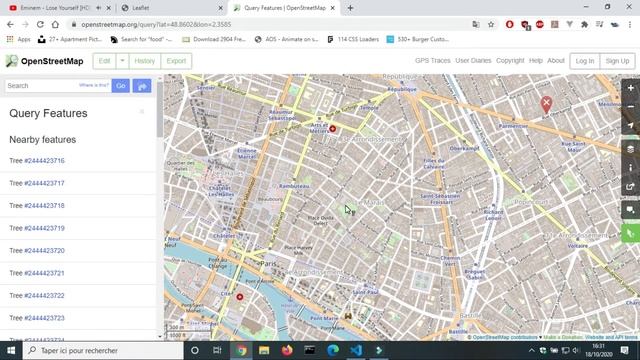Open Windows Task View

point(217,350)
